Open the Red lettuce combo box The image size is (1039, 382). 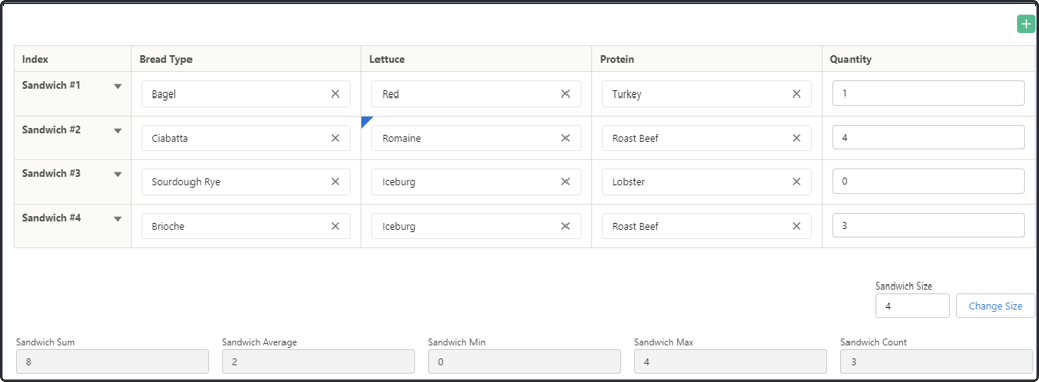(476, 94)
